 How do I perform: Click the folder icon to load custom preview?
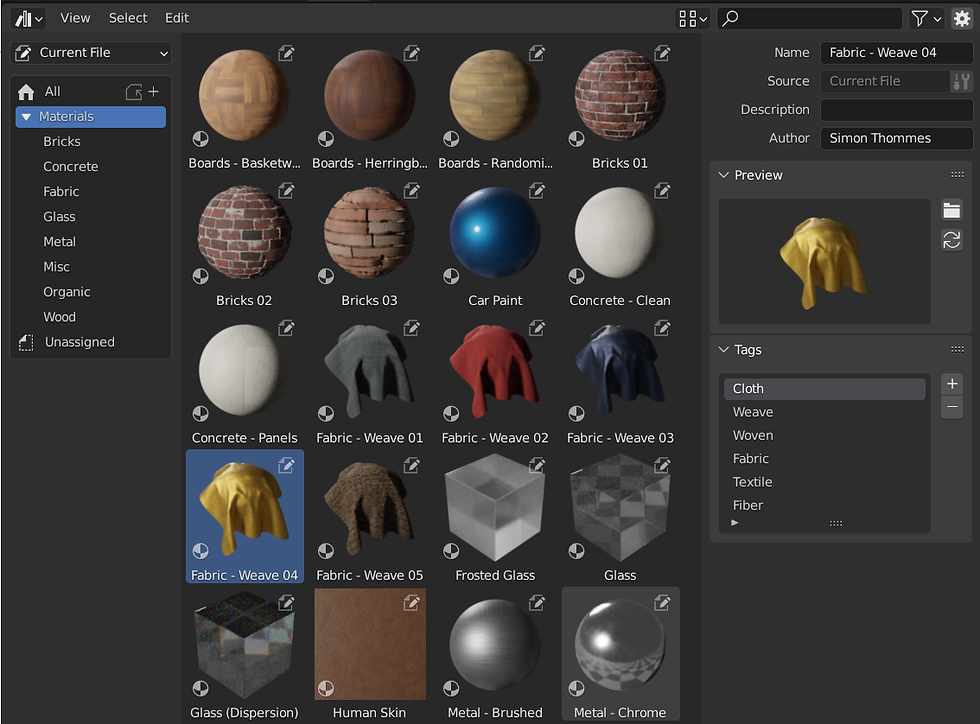pyautogui.click(x=951, y=210)
